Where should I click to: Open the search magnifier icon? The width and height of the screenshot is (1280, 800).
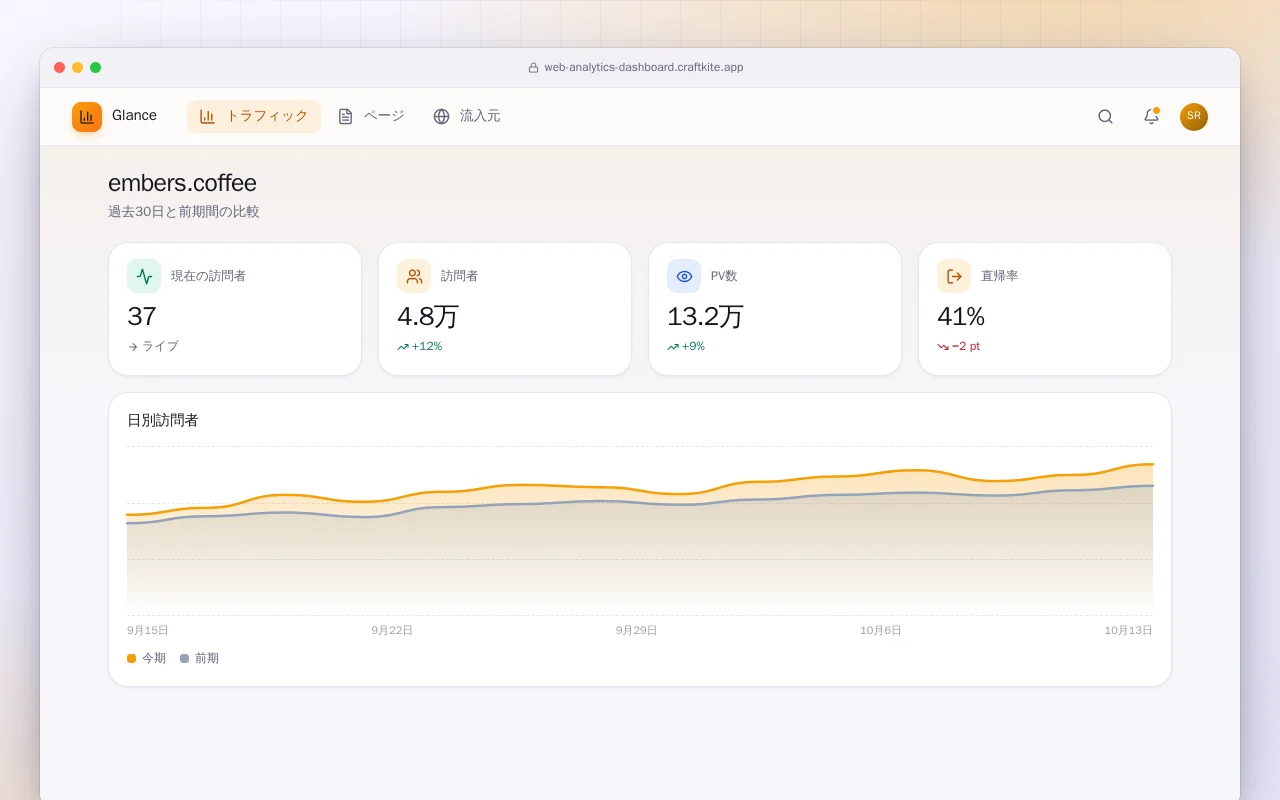[1105, 116]
